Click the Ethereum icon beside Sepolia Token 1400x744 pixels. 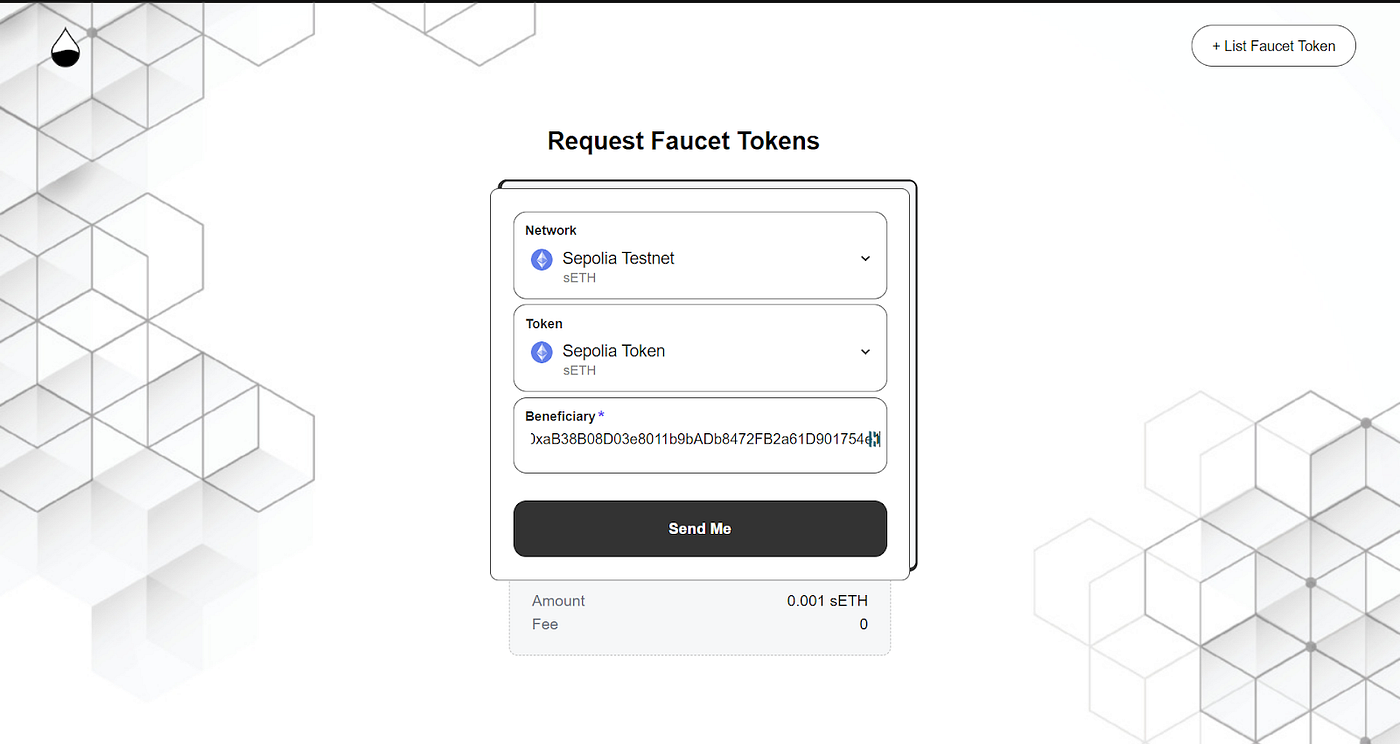541,351
